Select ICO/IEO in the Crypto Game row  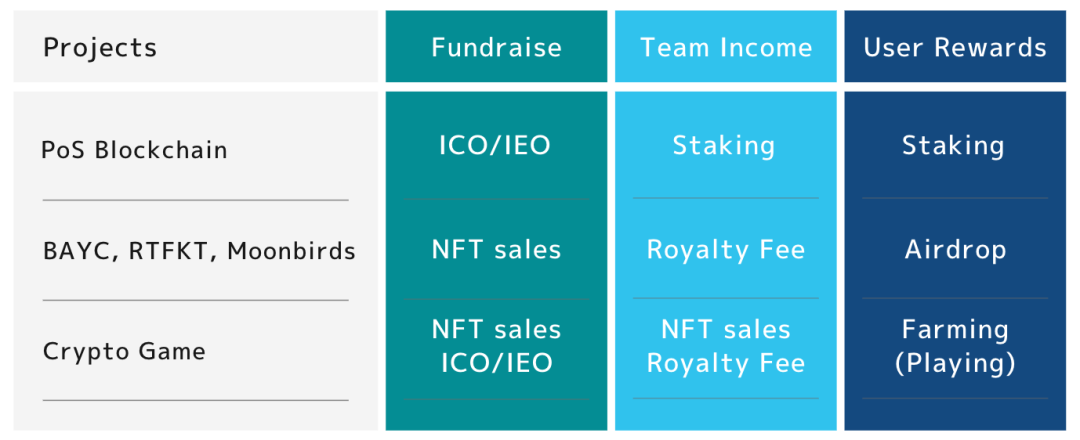coord(496,363)
